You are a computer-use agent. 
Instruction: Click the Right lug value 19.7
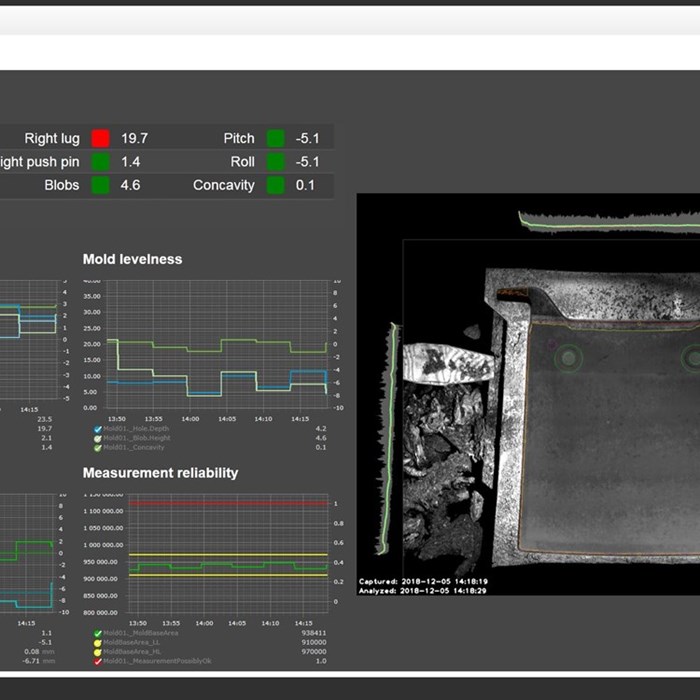[x=134, y=138]
